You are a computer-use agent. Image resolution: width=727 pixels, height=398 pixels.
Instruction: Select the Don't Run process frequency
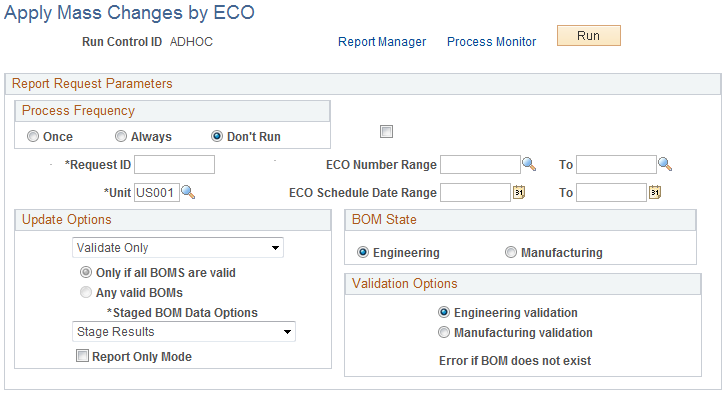pyautogui.click(x=217, y=136)
